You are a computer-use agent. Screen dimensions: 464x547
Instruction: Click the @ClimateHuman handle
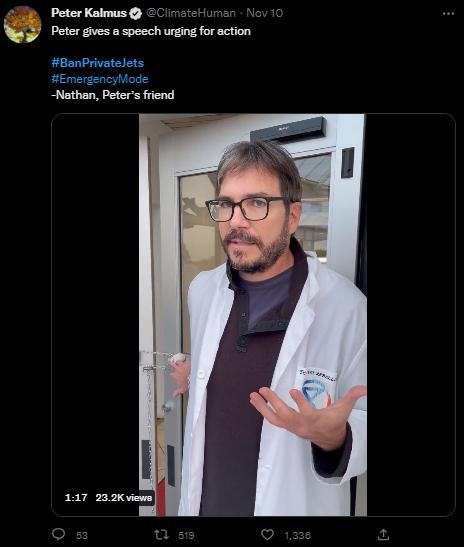click(x=191, y=13)
